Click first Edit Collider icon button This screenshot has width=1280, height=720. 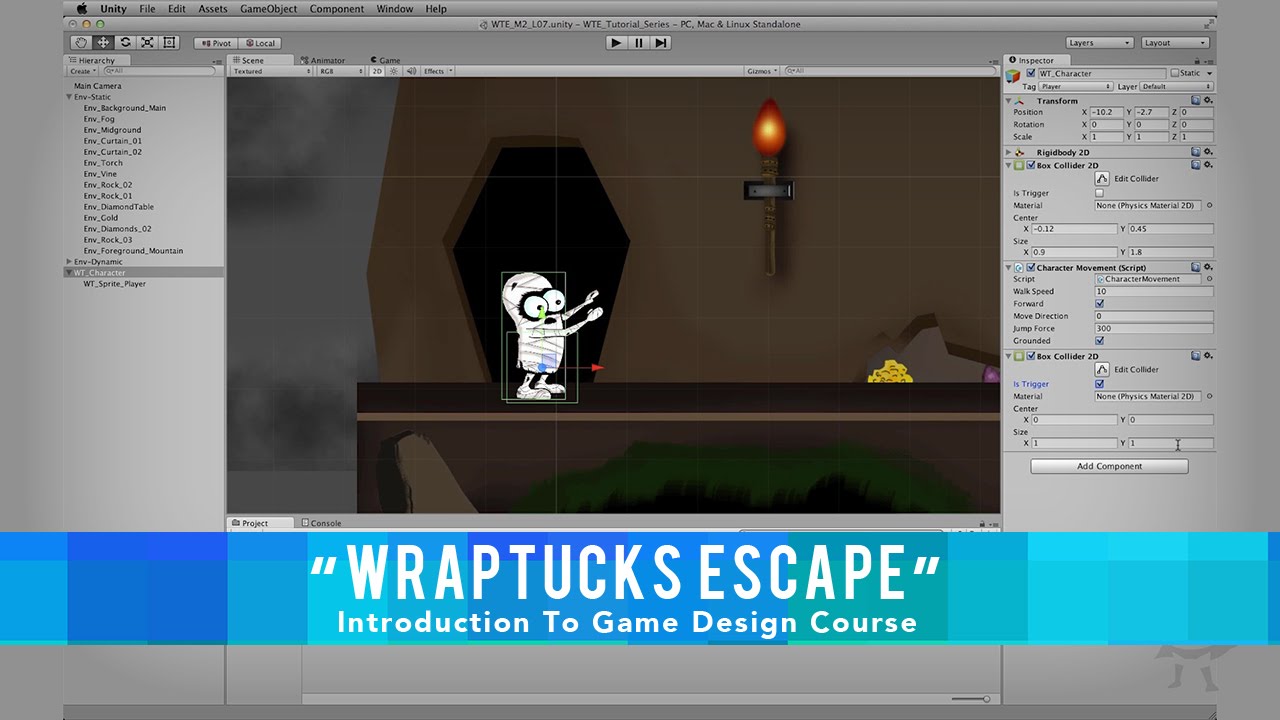[x=1102, y=178]
